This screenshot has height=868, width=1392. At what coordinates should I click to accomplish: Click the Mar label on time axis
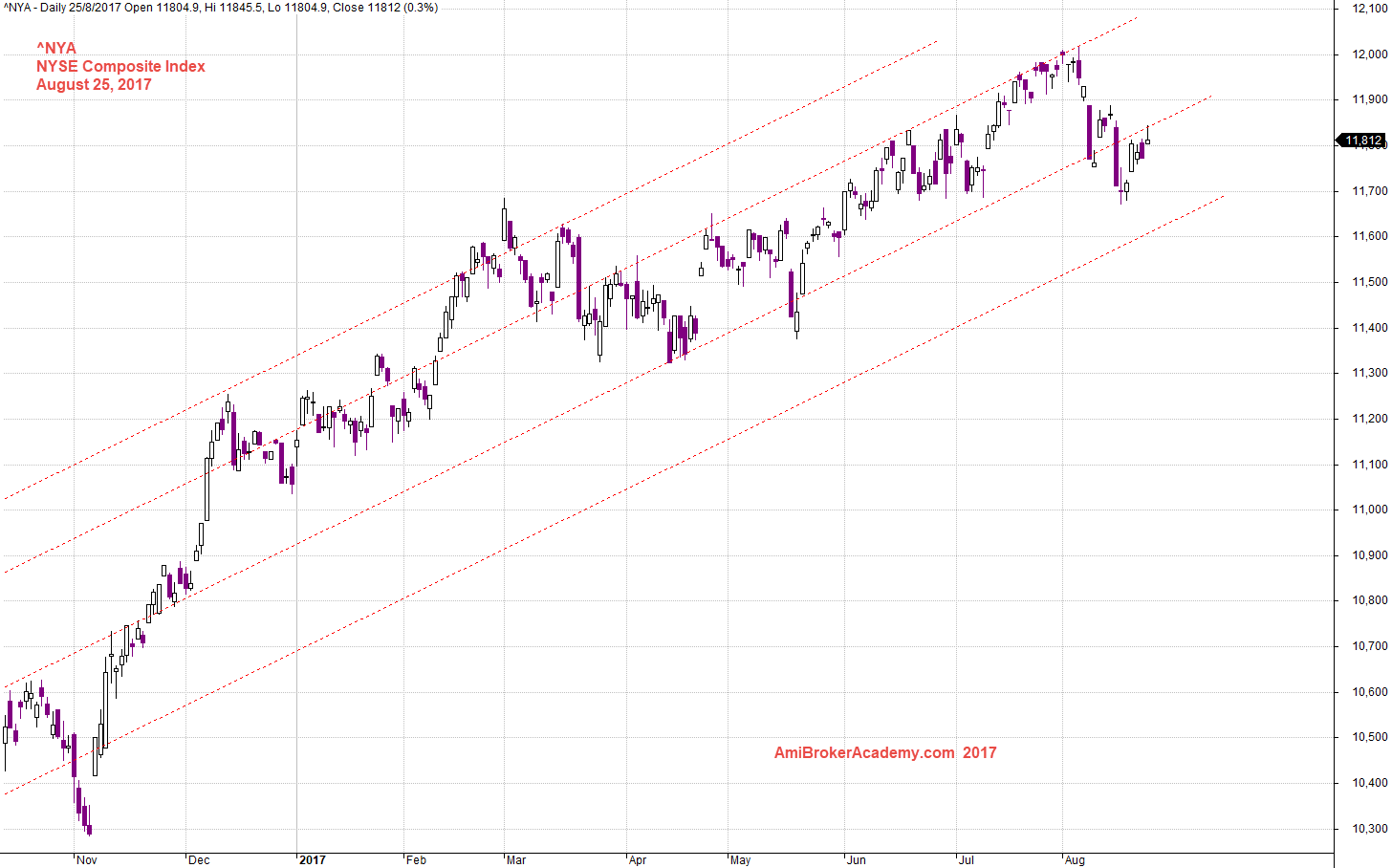[x=516, y=860]
